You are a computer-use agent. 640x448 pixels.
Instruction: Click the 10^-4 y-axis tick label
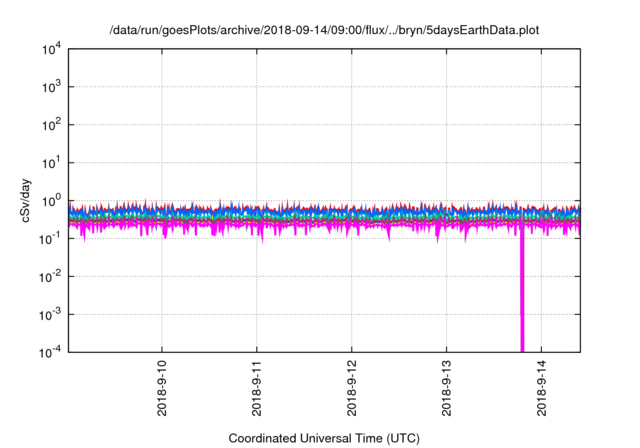pyautogui.click(x=51, y=352)
